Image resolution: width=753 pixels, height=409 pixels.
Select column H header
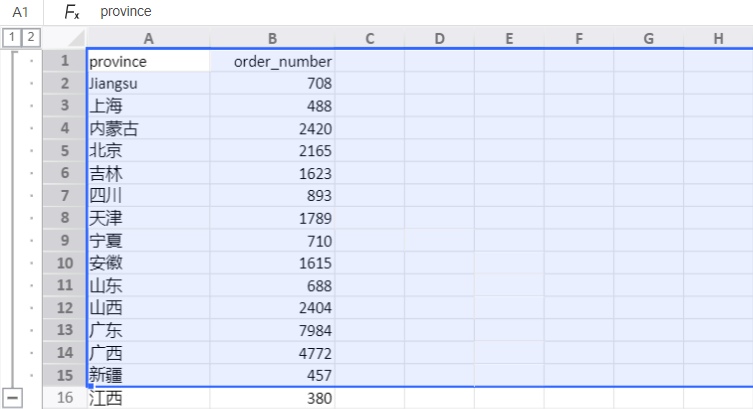(x=718, y=39)
